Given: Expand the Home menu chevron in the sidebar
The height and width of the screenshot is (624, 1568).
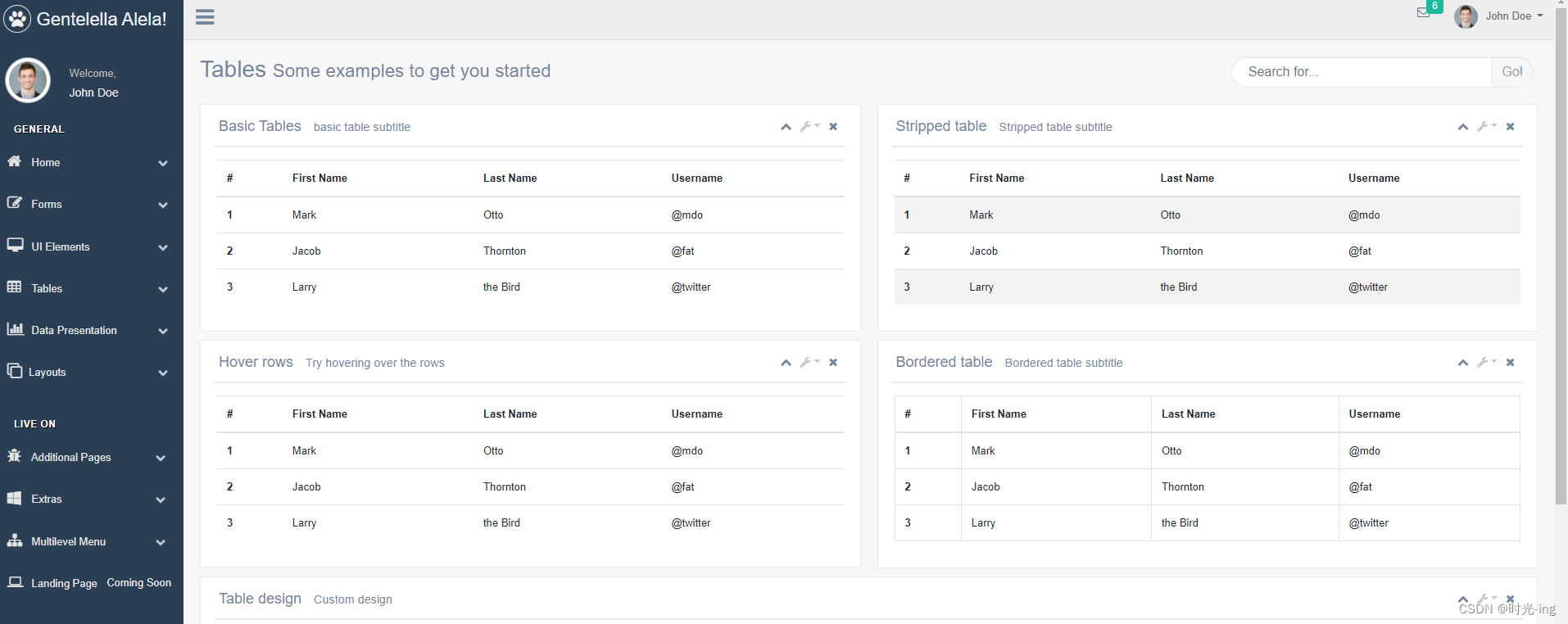Looking at the screenshot, I should coord(163,163).
